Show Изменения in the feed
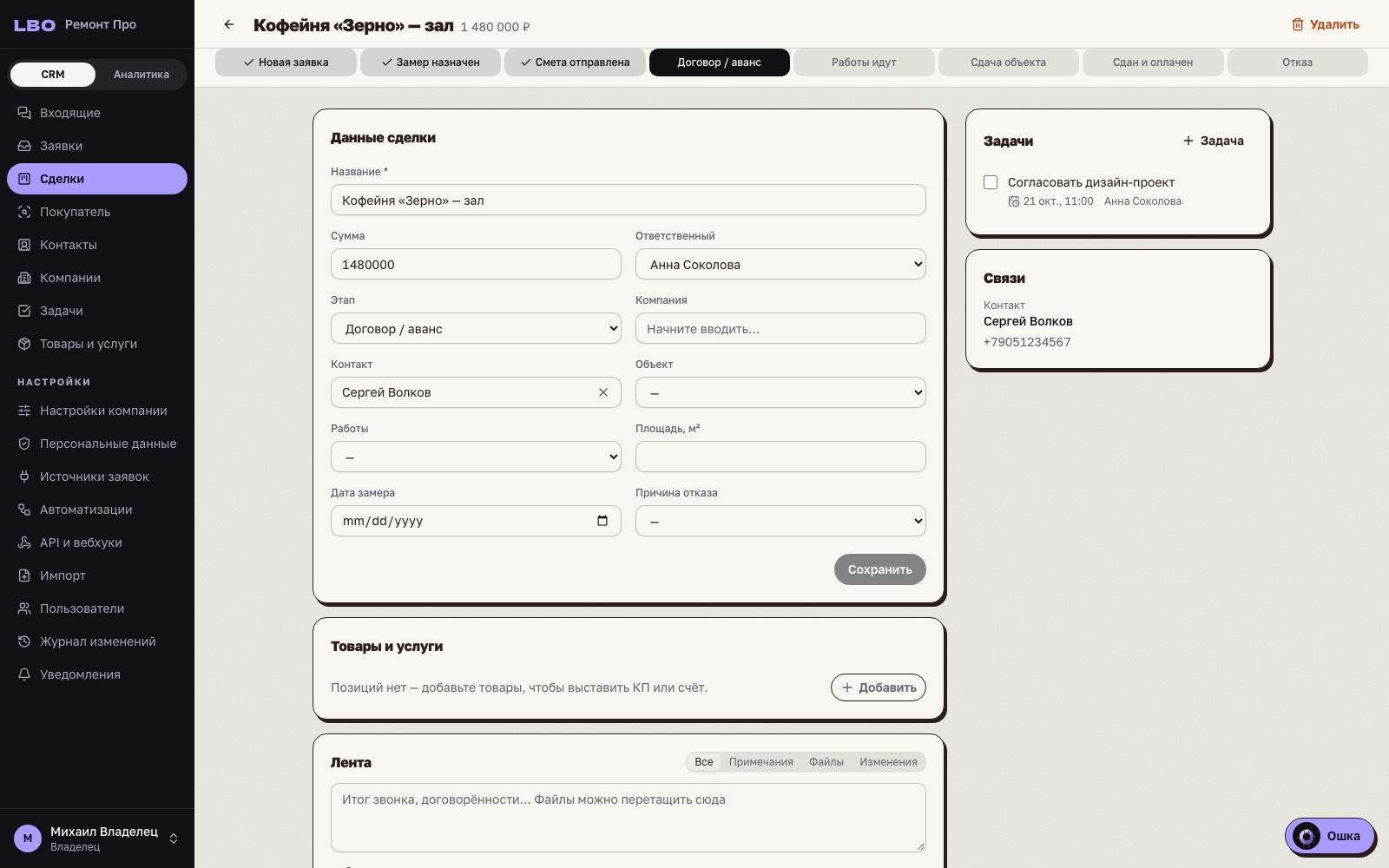This screenshot has height=868, width=1389. 888,762
